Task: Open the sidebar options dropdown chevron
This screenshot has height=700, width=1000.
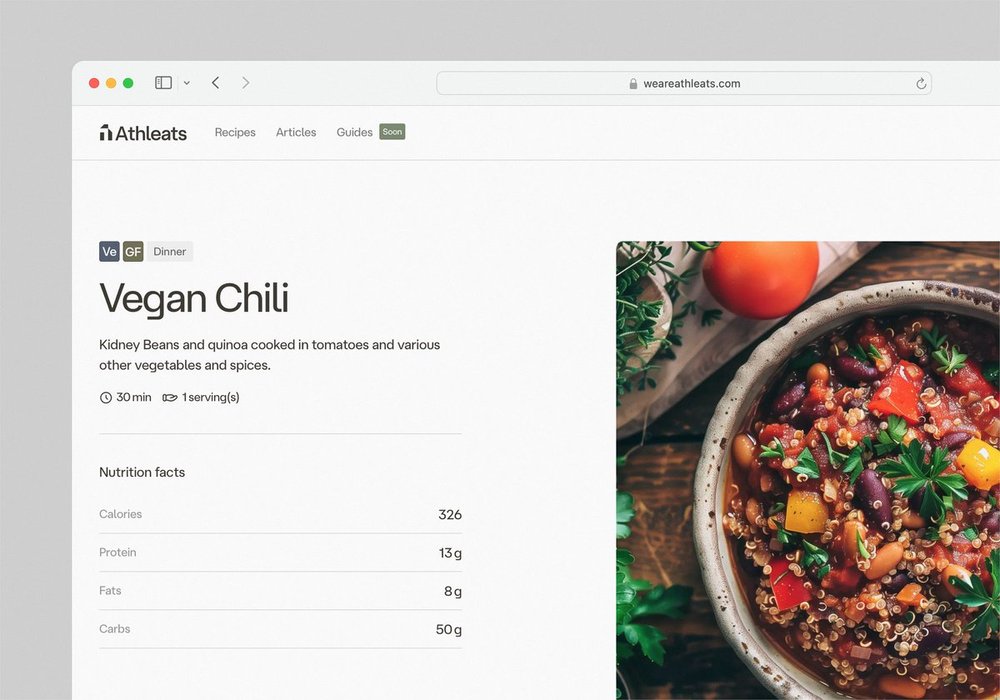Action: (x=187, y=83)
